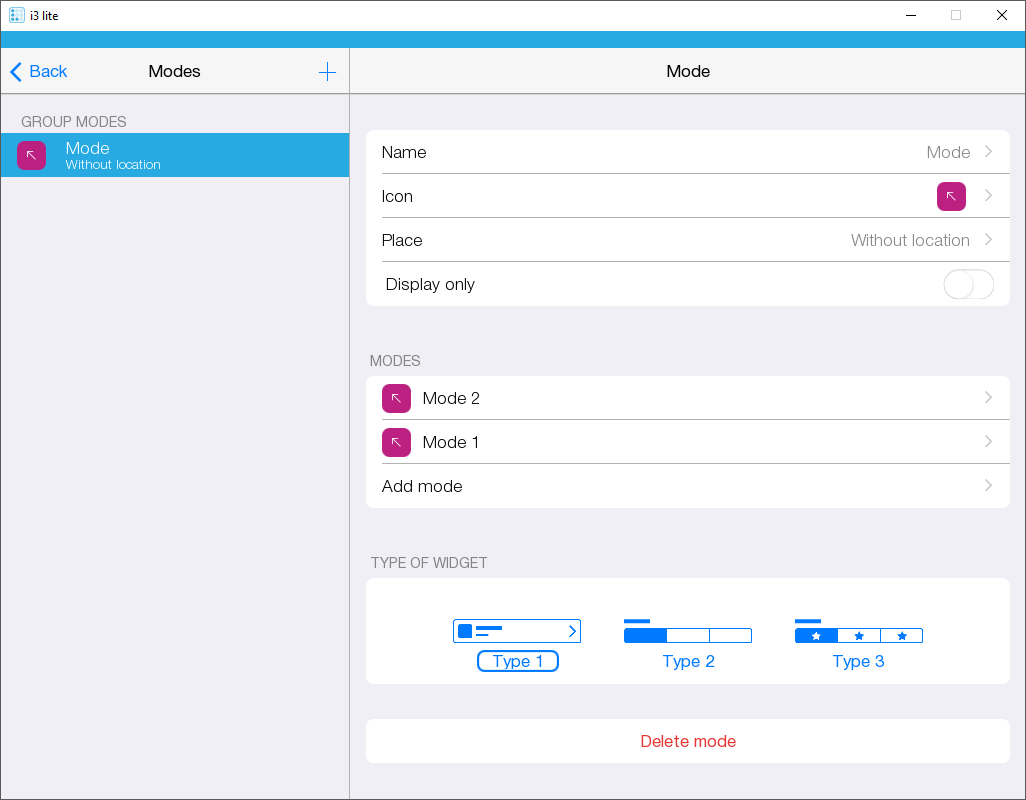Viewport: 1026px width, 800px height.
Task: Choose the Type 1 widget label
Action: click(x=518, y=662)
